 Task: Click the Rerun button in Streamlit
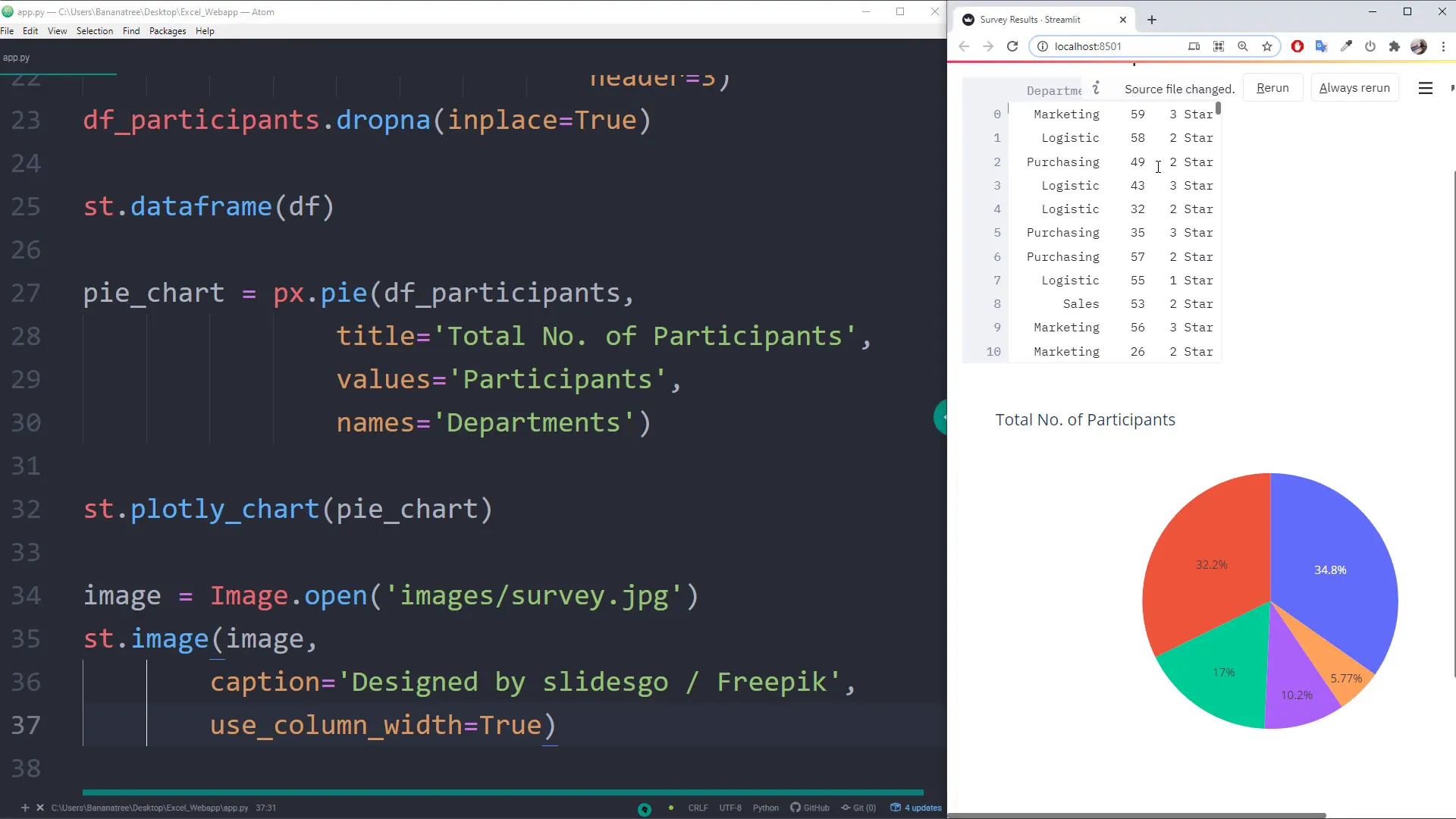1272,87
